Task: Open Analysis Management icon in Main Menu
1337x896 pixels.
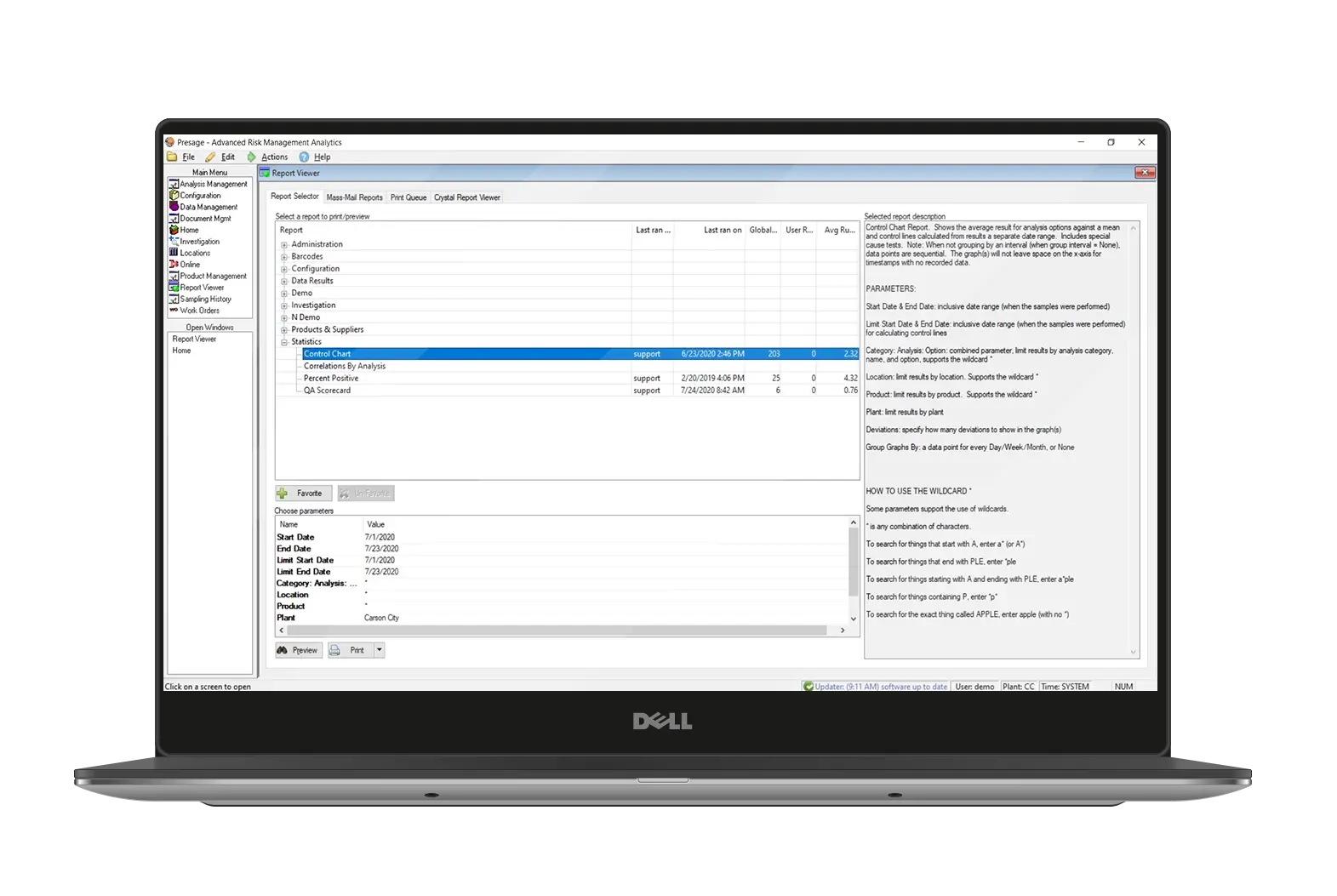Action: point(174,184)
